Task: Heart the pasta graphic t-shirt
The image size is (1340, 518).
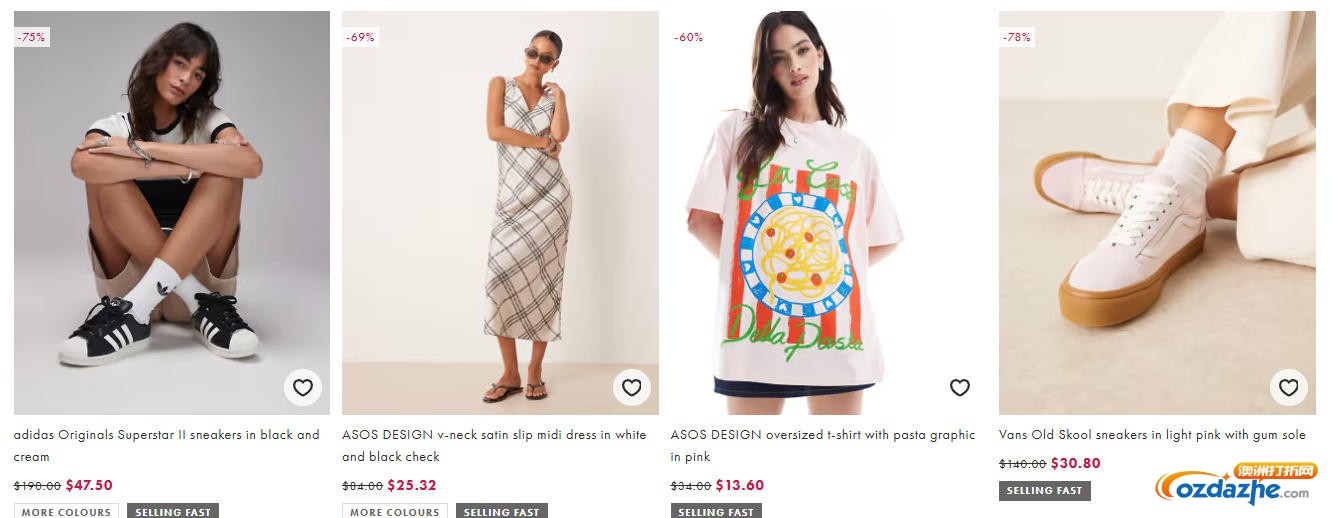Action: pyautogui.click(x=960, y=387)
